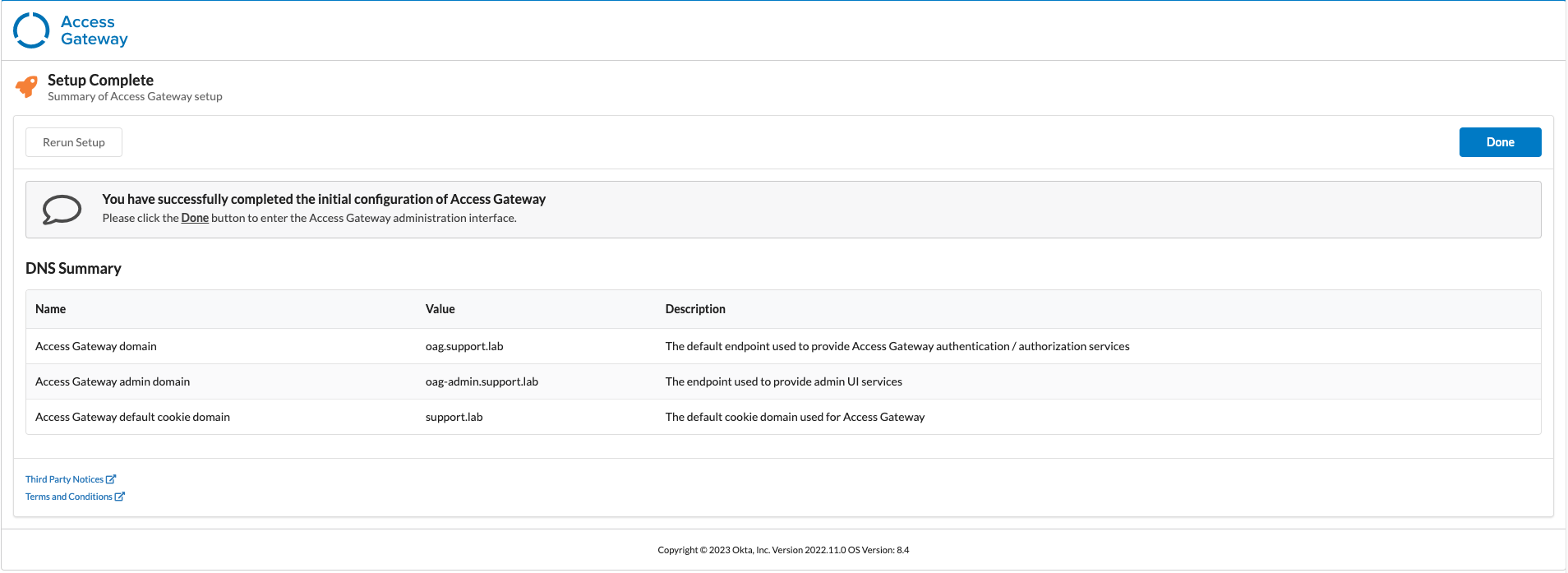Viewport: 1568px width, 573px height.
Task: Select the Access Gateway default cookie domain cell
Action: (132, 417)
